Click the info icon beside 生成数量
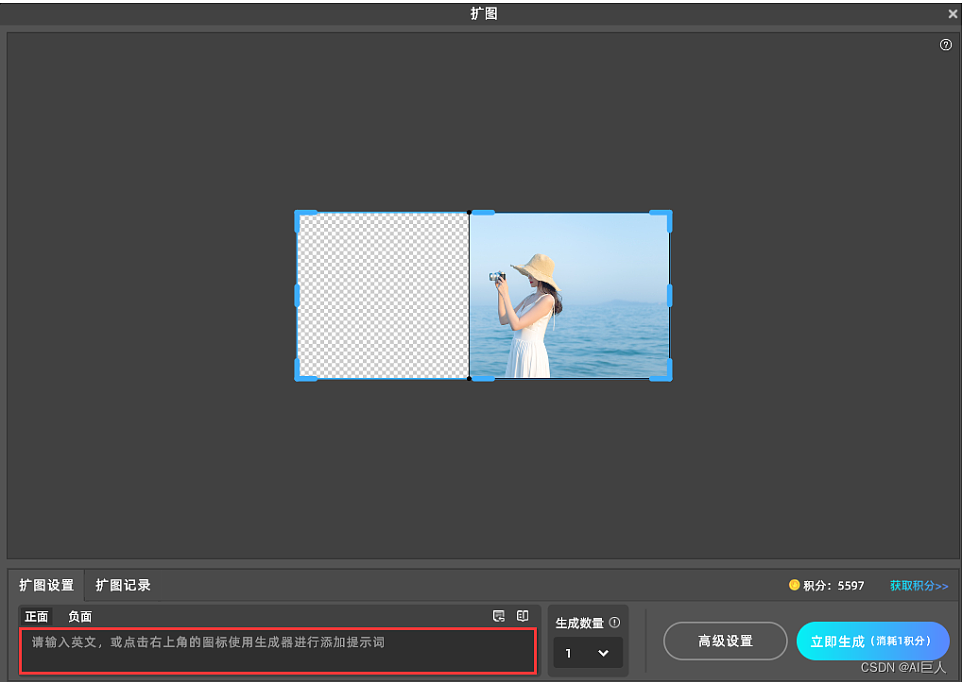 [x=615, y=622]
